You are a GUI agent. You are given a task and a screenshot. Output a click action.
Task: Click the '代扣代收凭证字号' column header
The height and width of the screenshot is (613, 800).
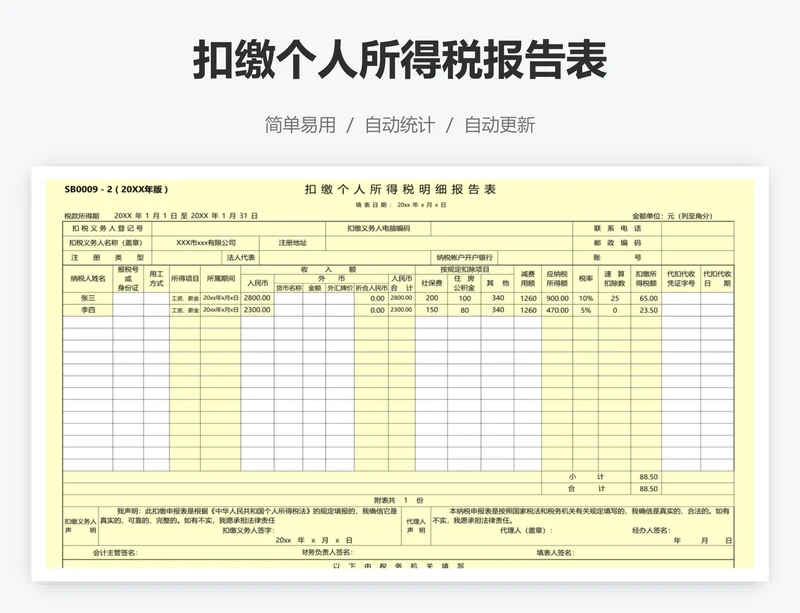pyautogui.click(x=681, y=279)
